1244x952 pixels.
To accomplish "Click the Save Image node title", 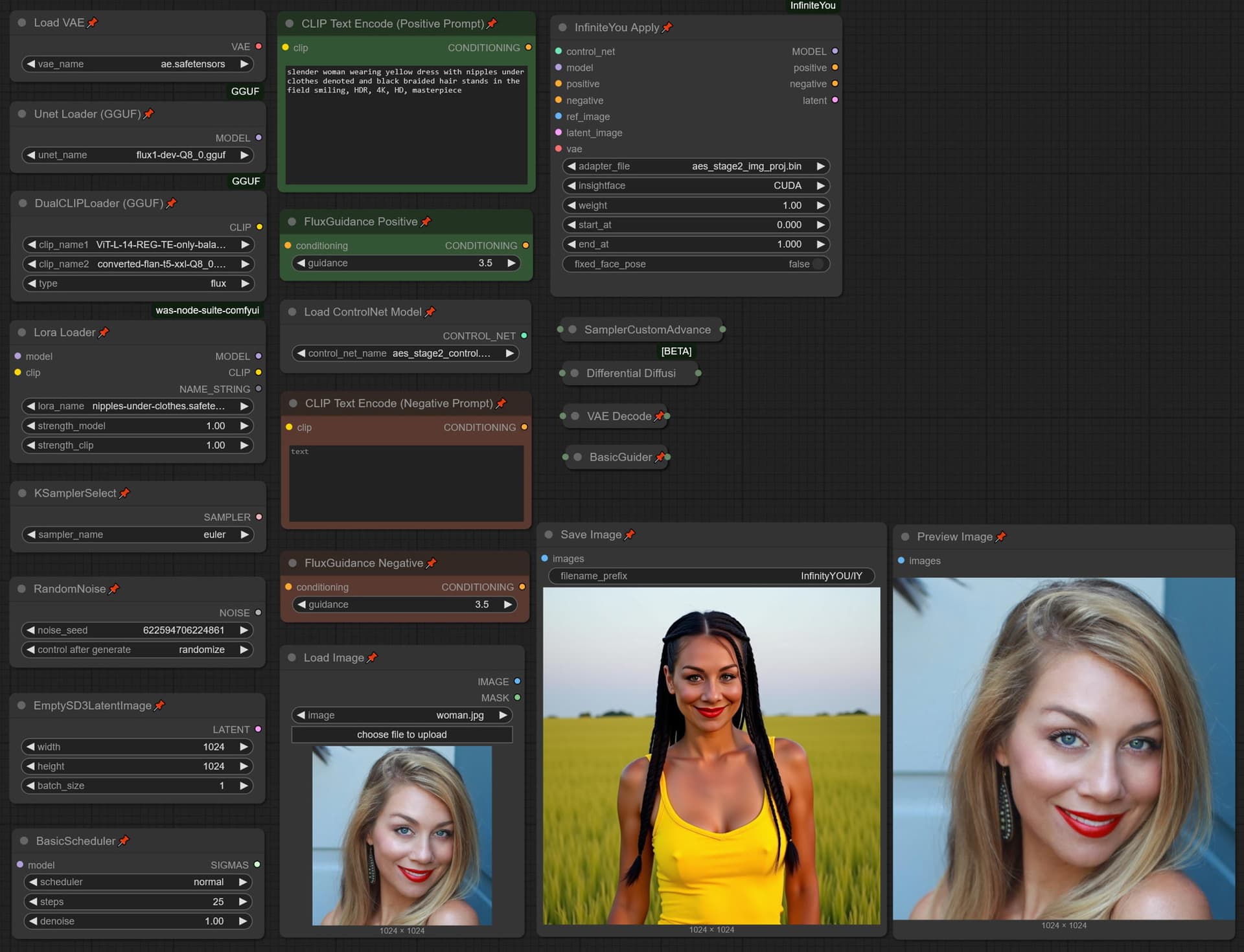I will [x=591, y=535].
